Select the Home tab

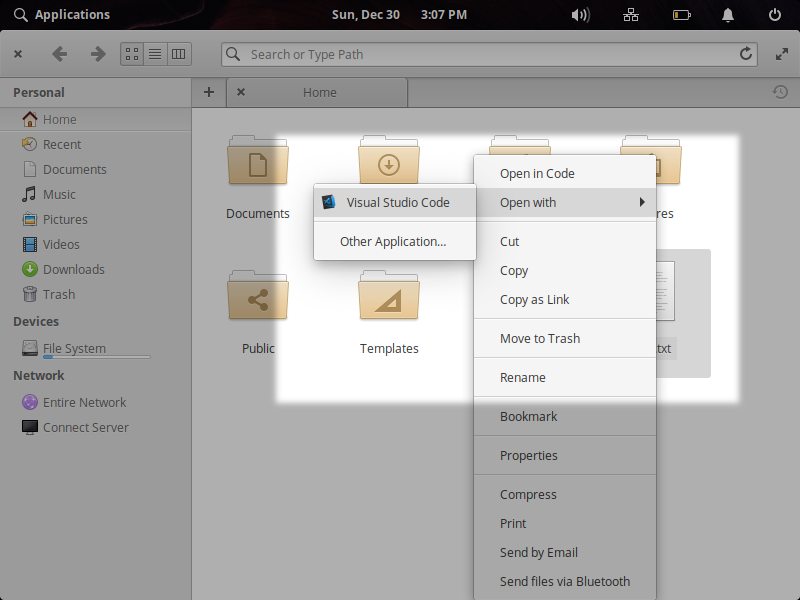317,92
